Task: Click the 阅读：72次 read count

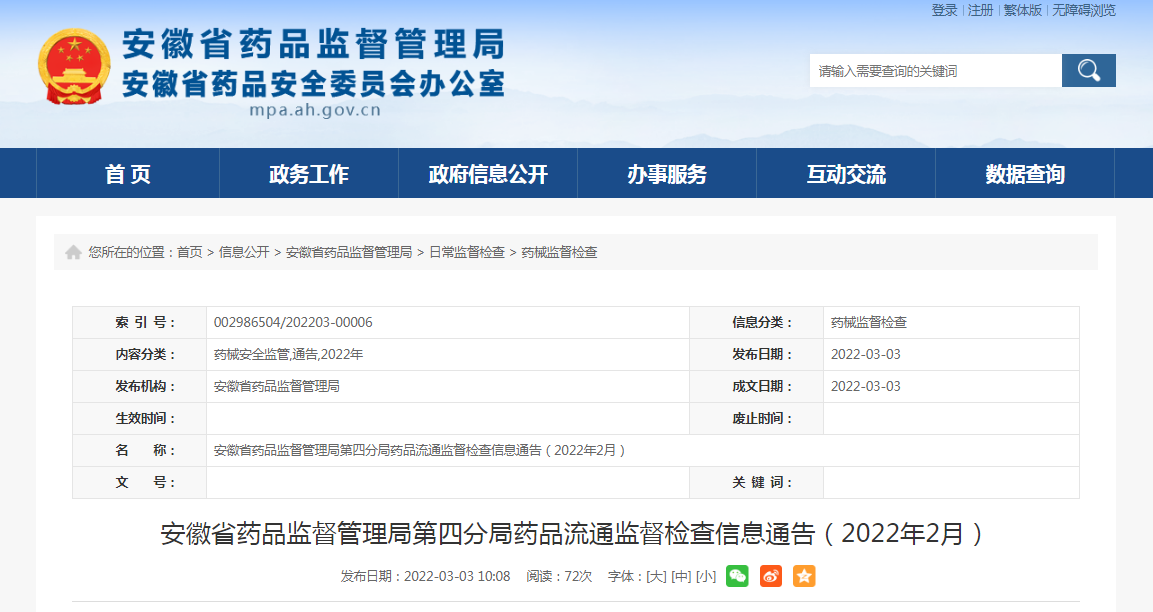Action: pos(559,576)
